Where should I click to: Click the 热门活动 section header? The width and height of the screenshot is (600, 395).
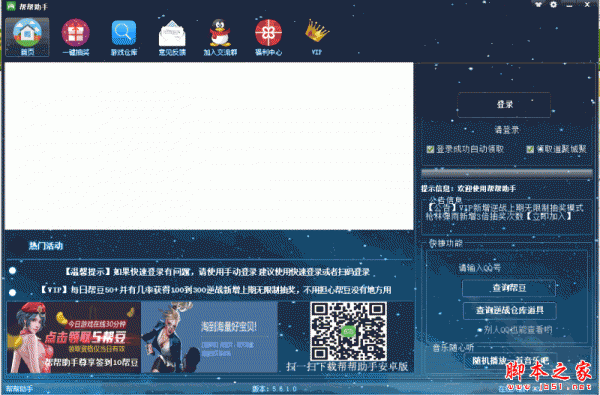[46, 246]
